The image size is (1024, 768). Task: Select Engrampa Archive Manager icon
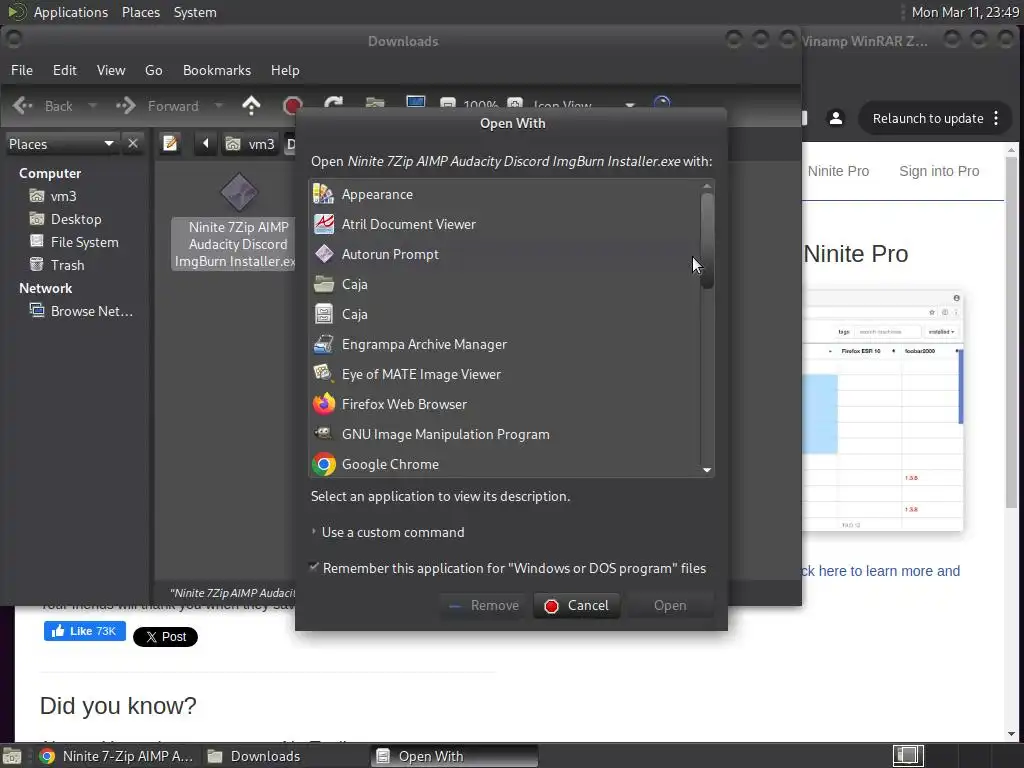pos(324,344)
